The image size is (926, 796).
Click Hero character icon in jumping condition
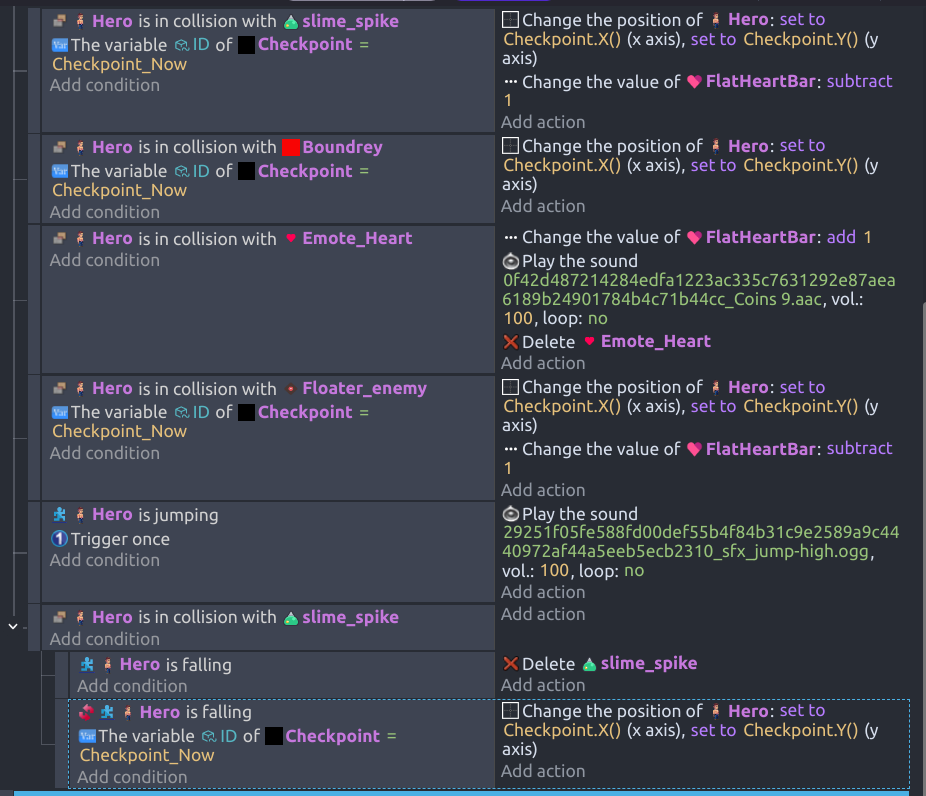[x=80, y=515]
